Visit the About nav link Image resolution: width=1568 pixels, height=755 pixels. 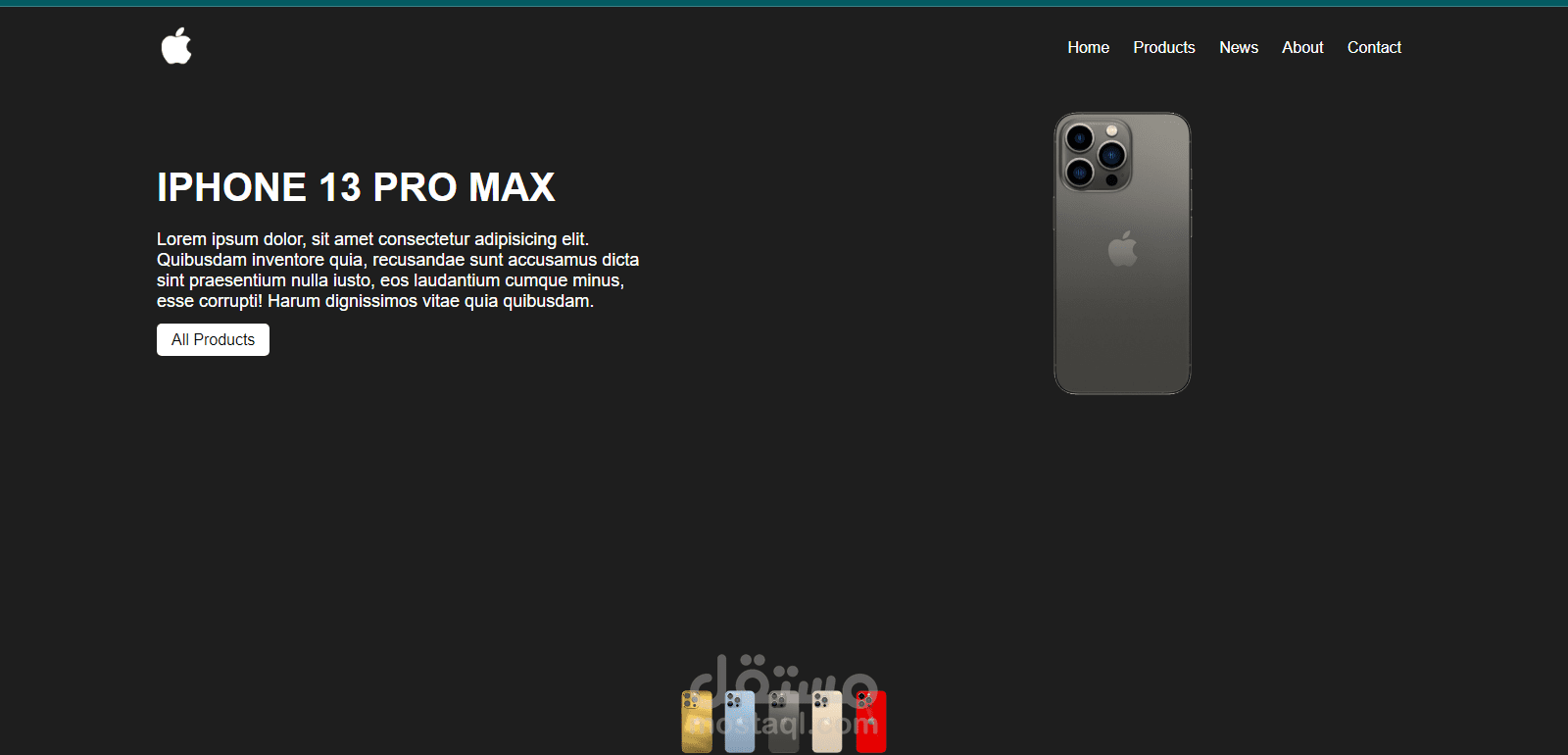[1302, 47]
